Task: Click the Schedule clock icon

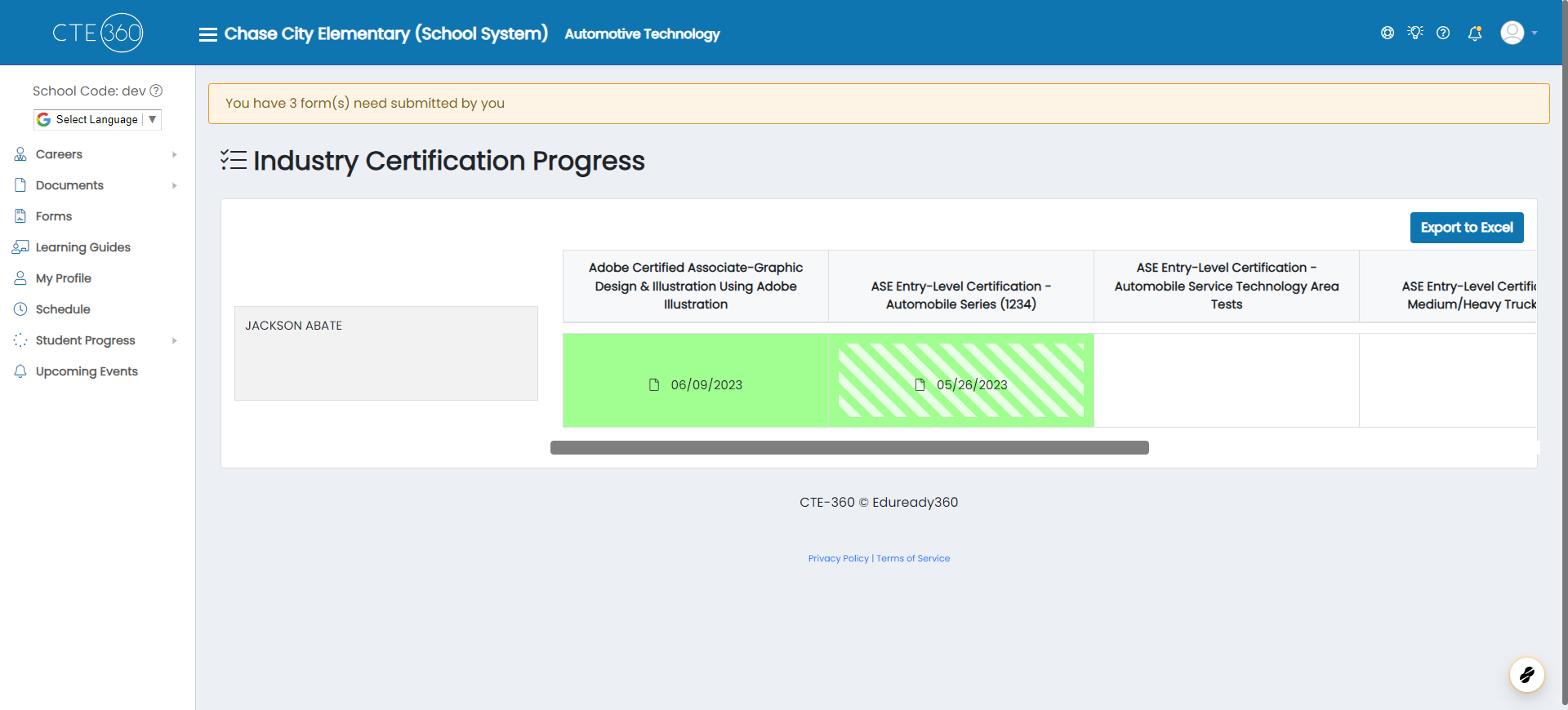Action: point(20,309)
